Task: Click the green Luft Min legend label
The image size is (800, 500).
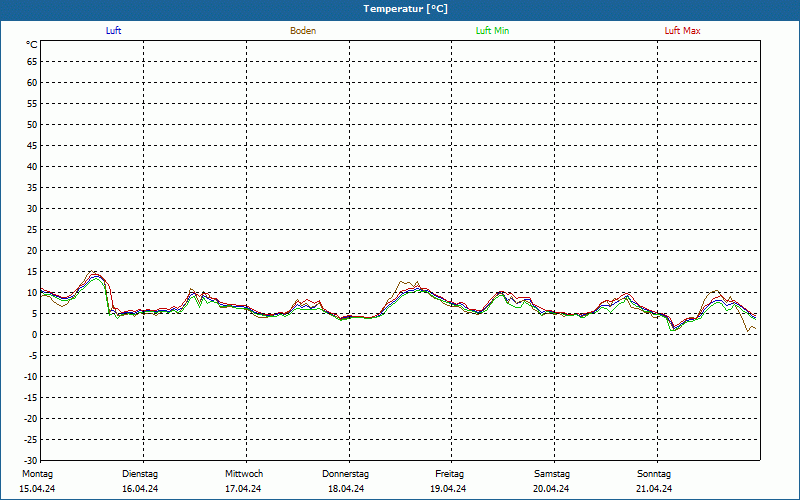Action: pyautogui.click(x=492, y=31)
